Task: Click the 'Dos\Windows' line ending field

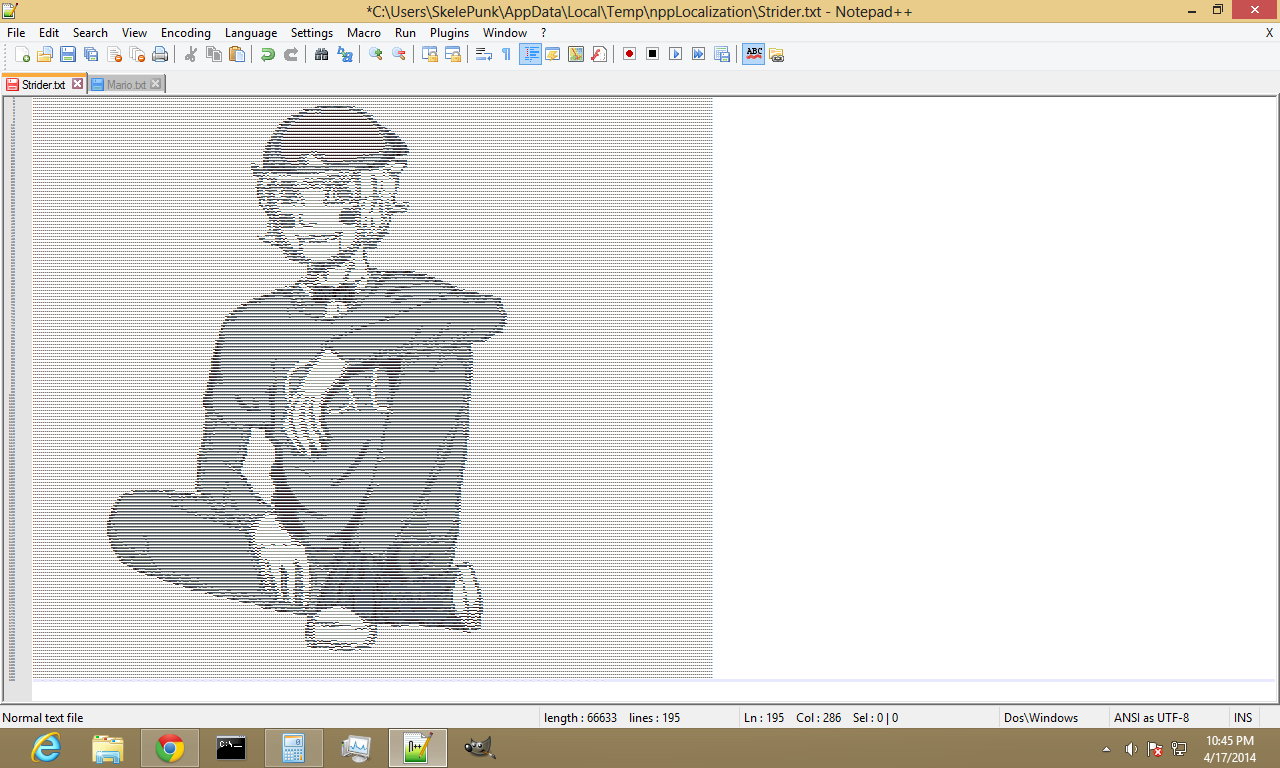Action: click(x=1041, y=718)
